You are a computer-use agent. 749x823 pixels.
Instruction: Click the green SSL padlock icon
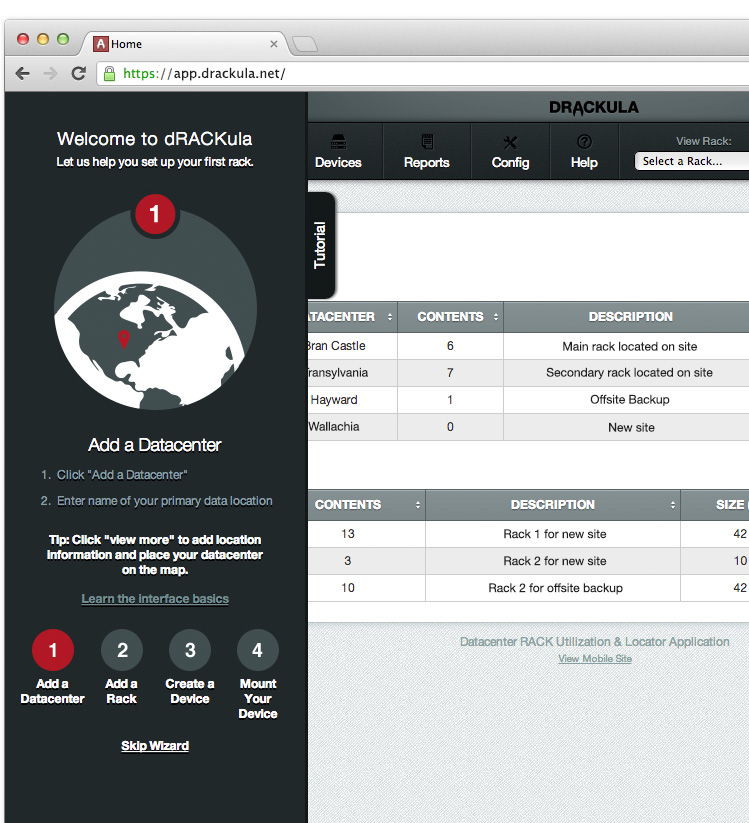coord(108,73)
